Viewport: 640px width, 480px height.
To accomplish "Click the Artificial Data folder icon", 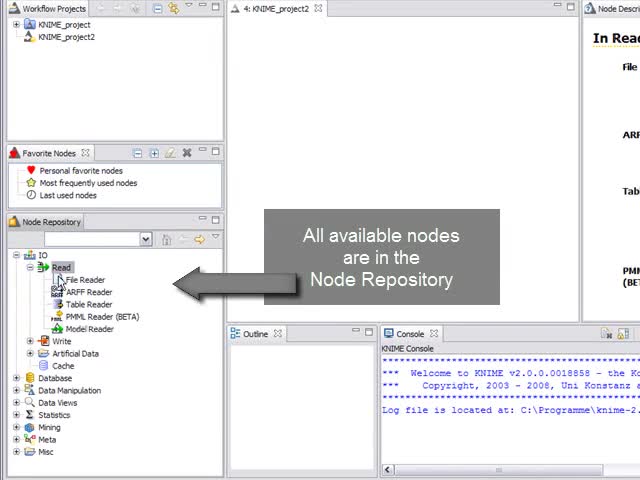I will pos(43,353).
